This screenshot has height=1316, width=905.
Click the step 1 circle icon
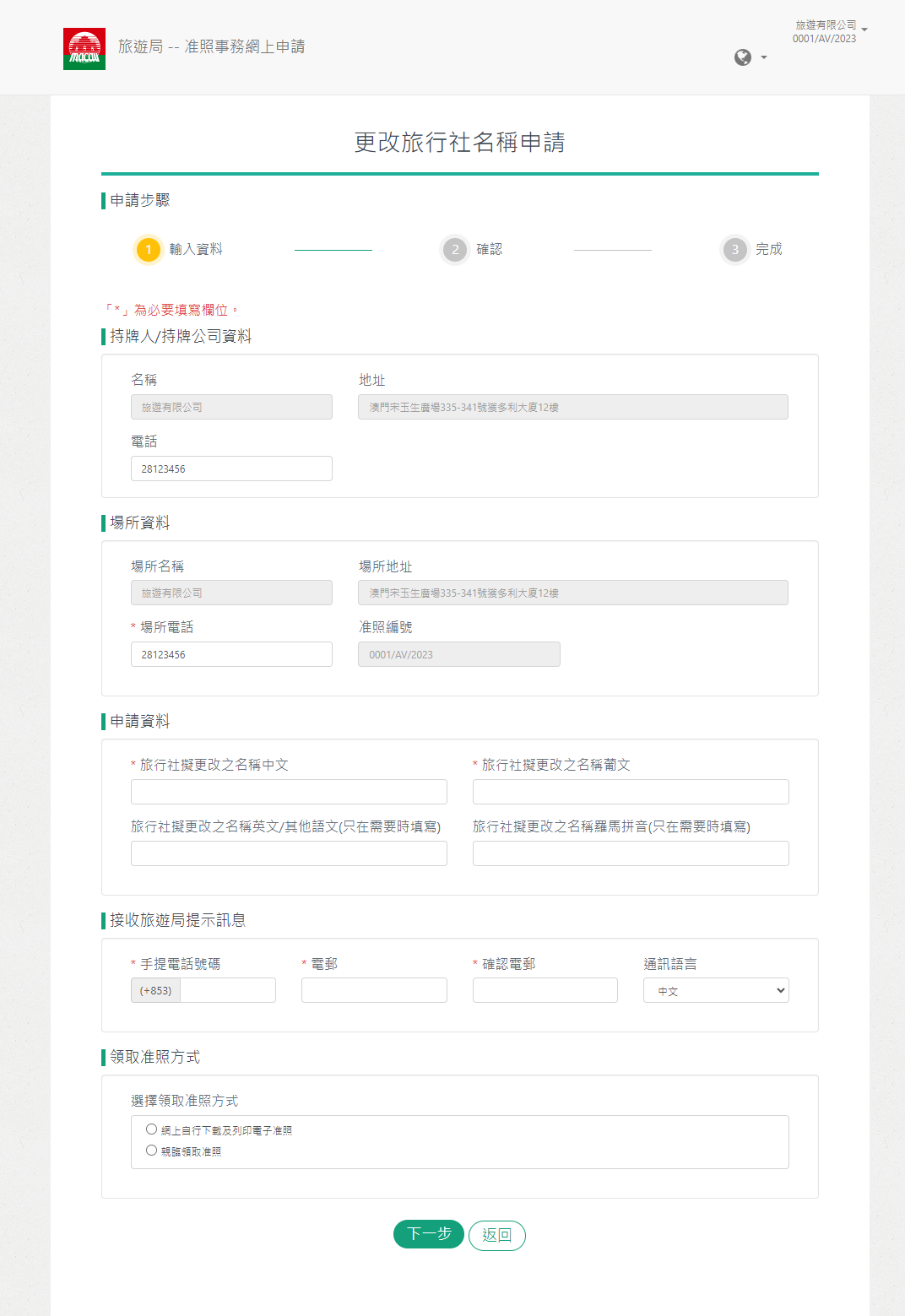coord(149,250)
